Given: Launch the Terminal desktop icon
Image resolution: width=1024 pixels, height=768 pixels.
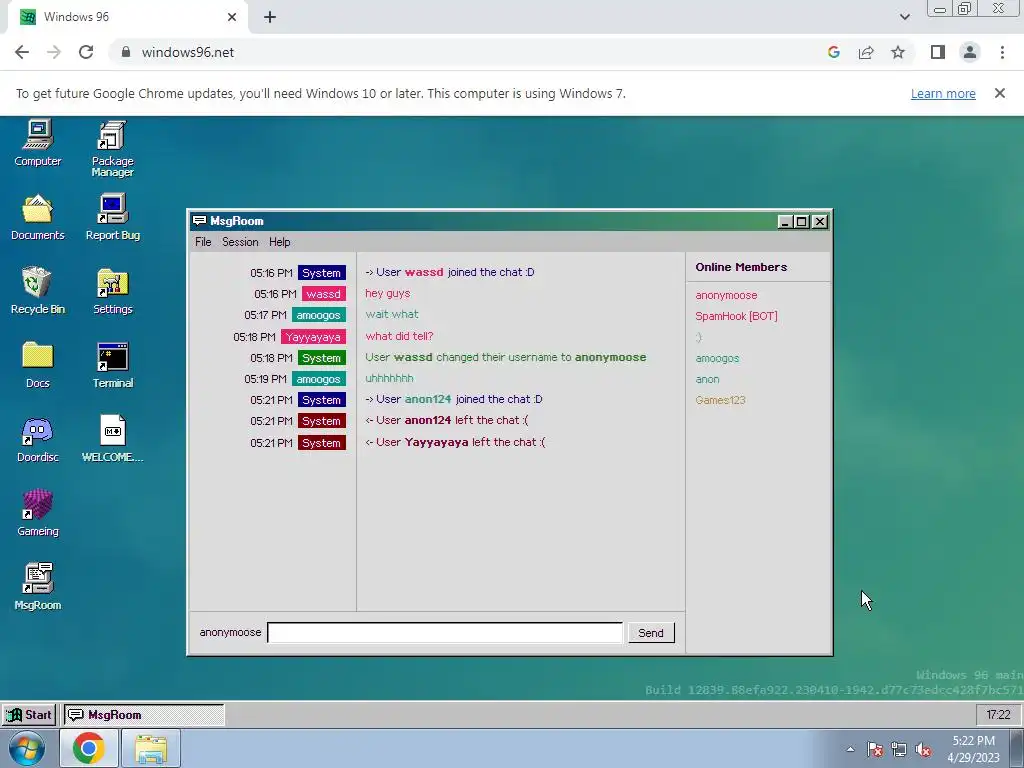Looking at the screenshot, I should point(112,365).
